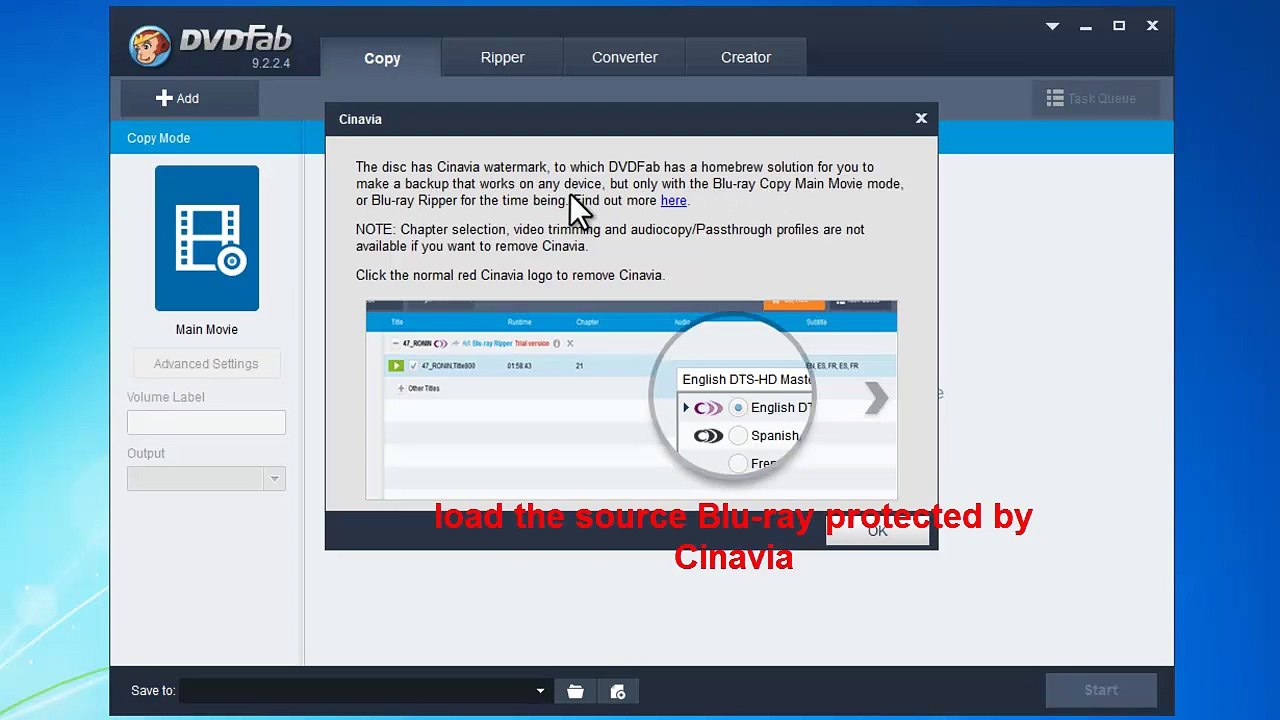Viewport: 1280px width, 720px height.
Task: Browse output folder with folder icon
Action: pyautogui.click(x=575, y=691)
